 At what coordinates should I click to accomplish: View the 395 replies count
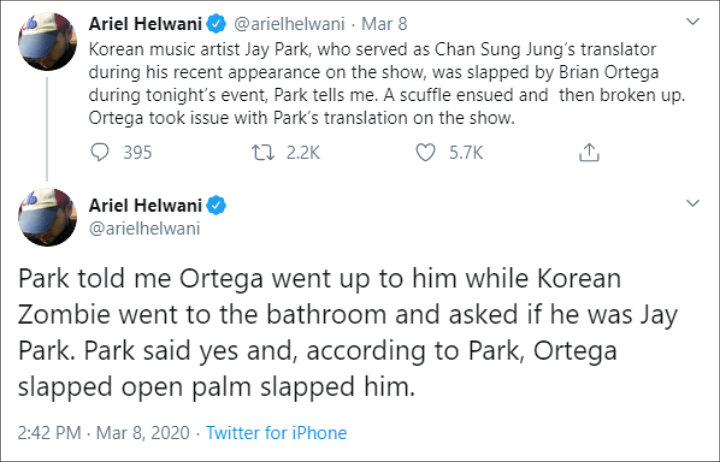137,152
